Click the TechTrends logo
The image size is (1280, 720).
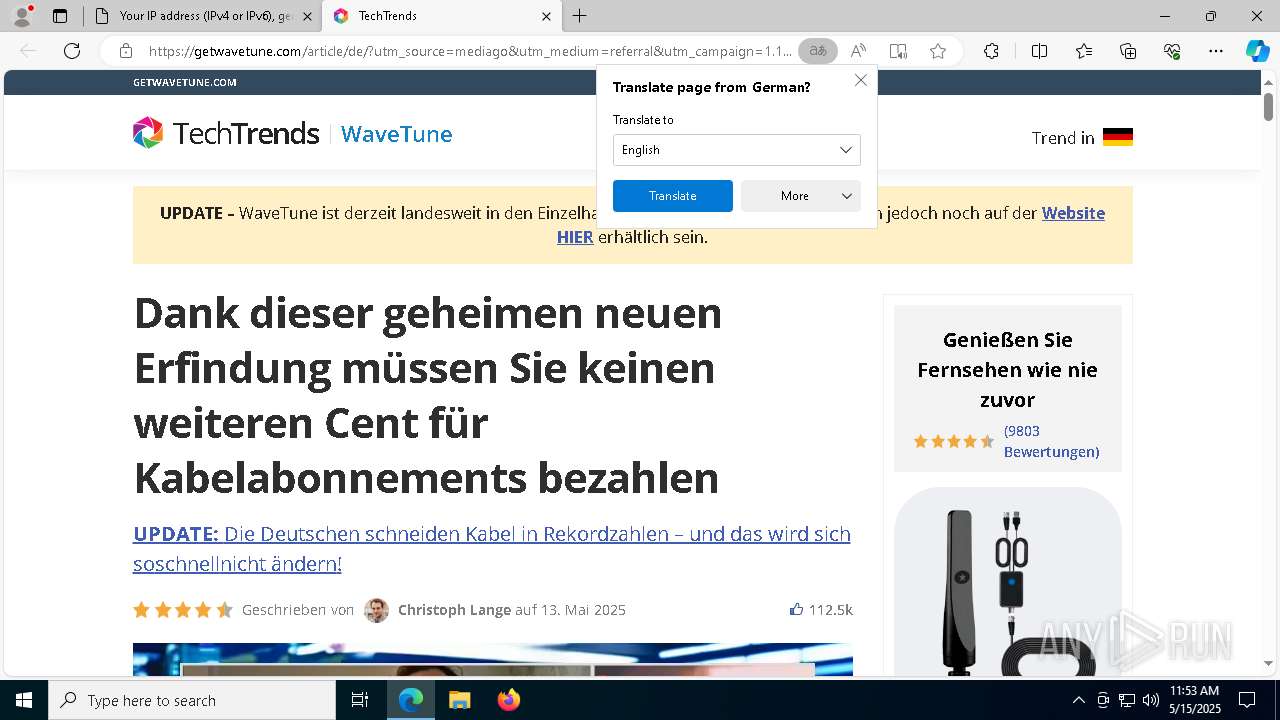tap(226, 133)
